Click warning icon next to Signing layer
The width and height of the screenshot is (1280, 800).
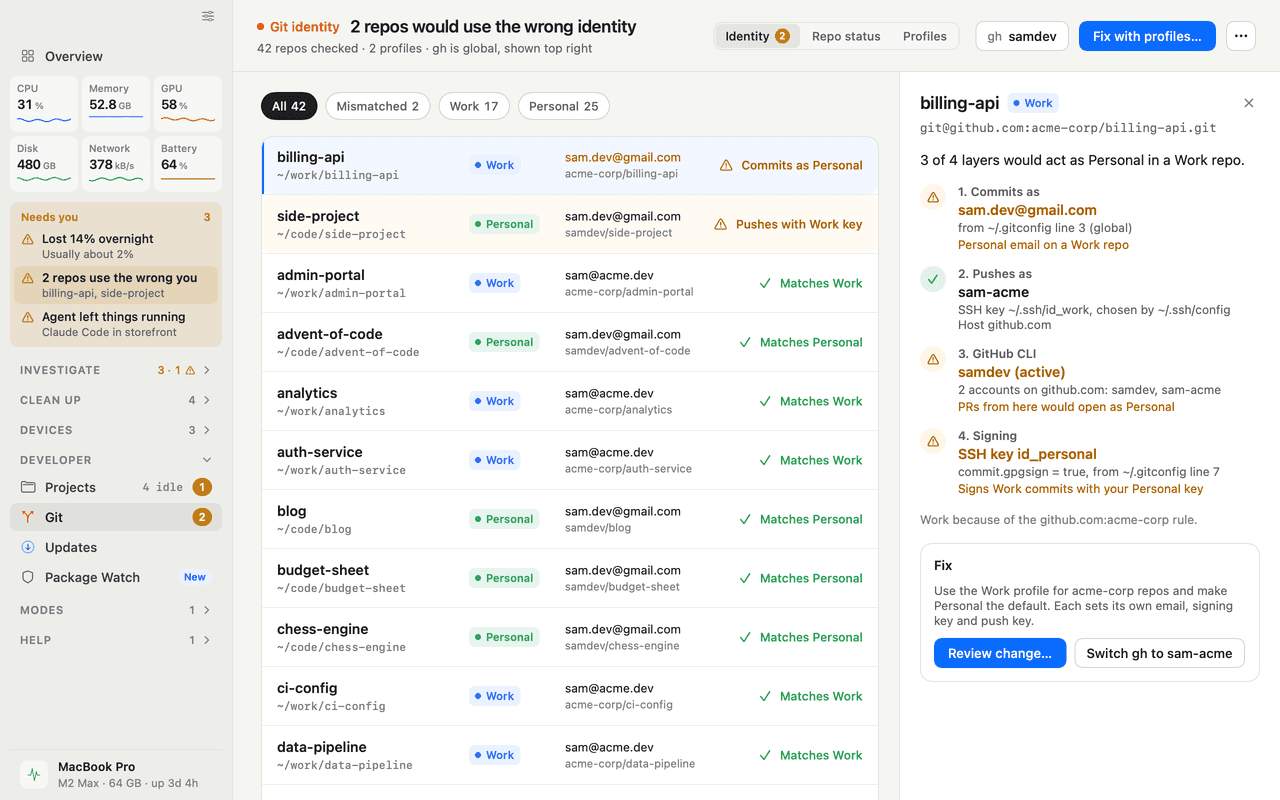point(933,441)
